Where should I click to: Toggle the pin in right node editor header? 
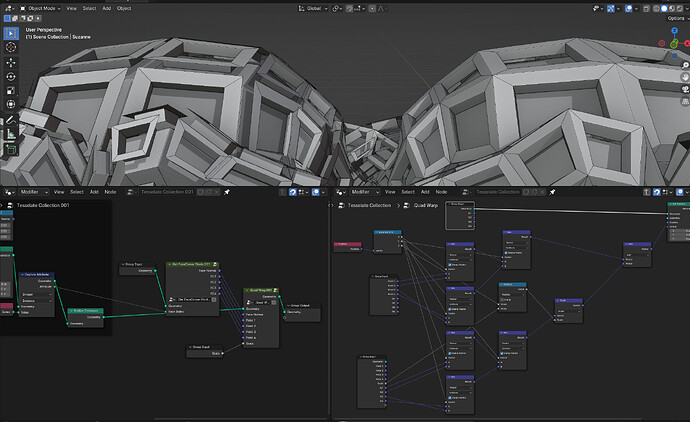552,192
